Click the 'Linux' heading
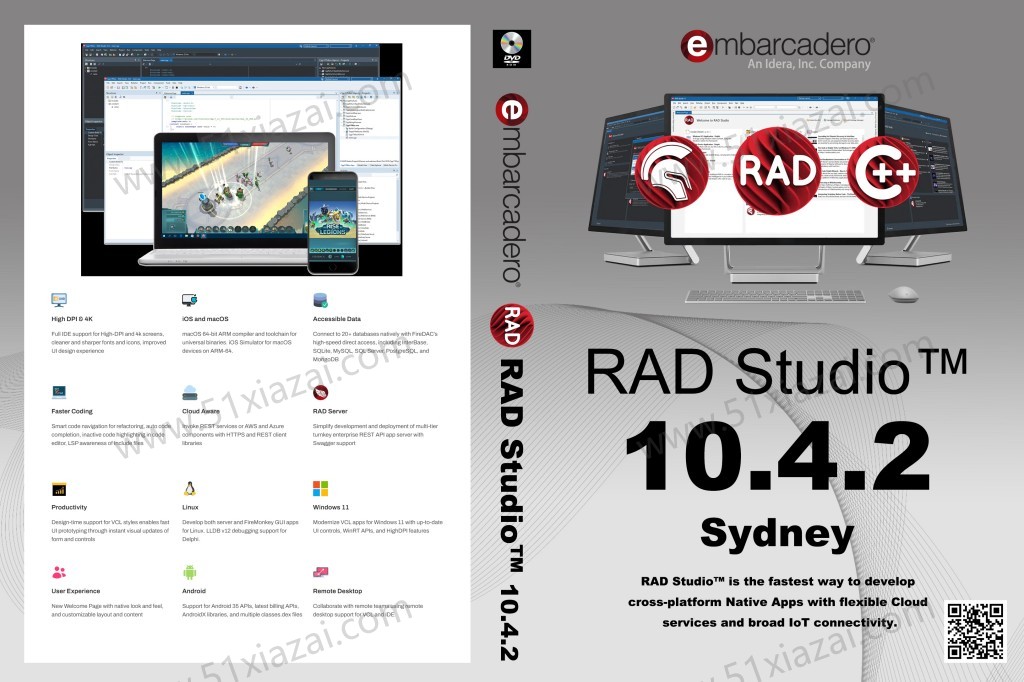This screenshot has height=682, width=1024. click(x=190, y=507)
